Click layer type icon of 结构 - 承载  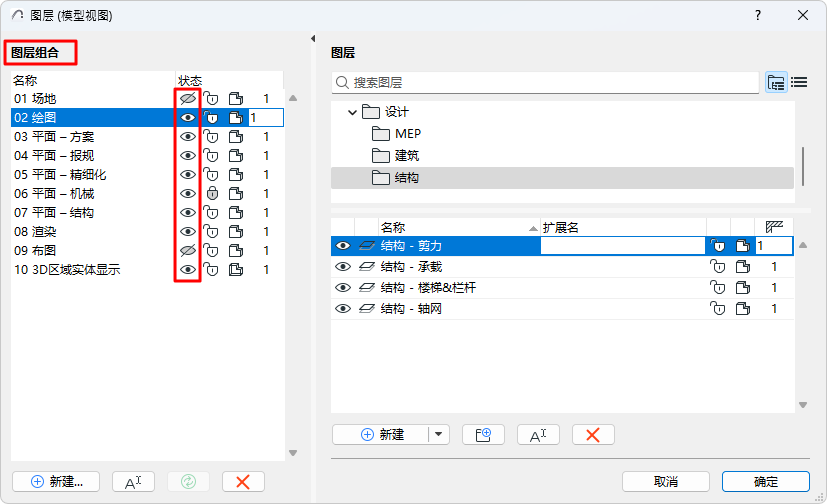coord(367,267)
